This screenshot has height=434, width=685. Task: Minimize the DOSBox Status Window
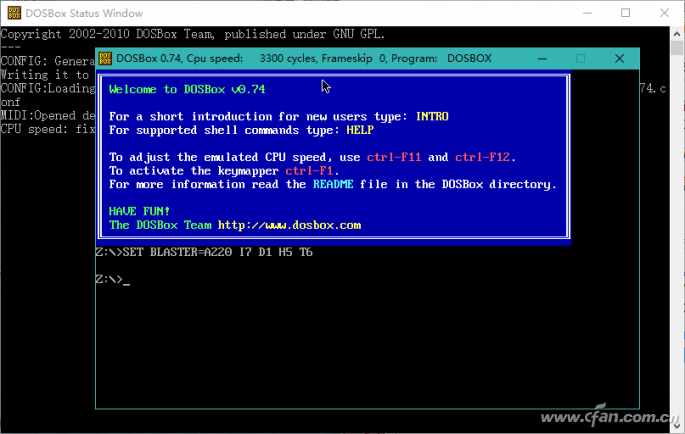coord(588,13)
